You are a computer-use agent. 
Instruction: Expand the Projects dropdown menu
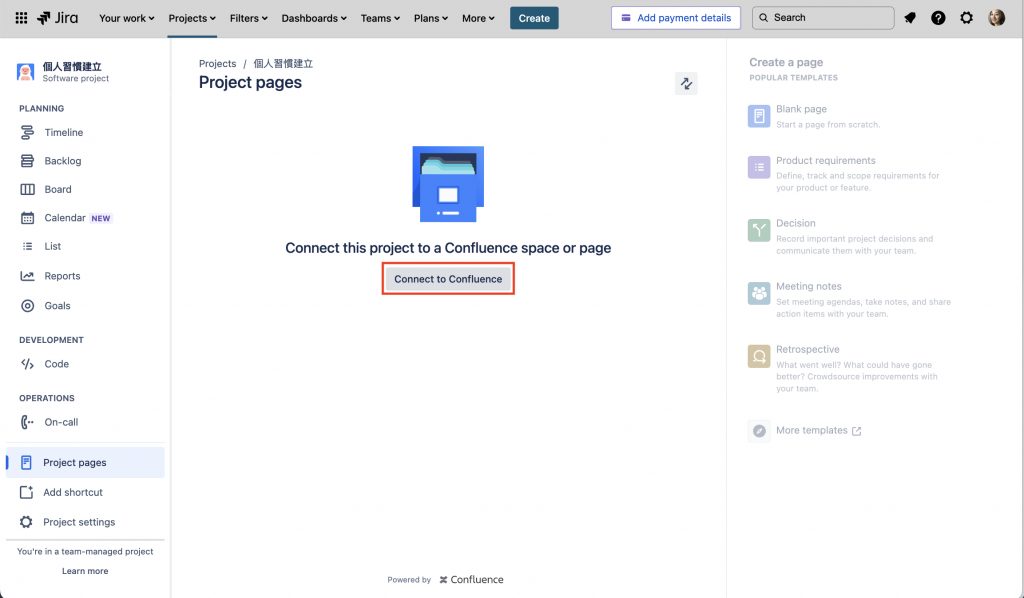tap(192, 18)
